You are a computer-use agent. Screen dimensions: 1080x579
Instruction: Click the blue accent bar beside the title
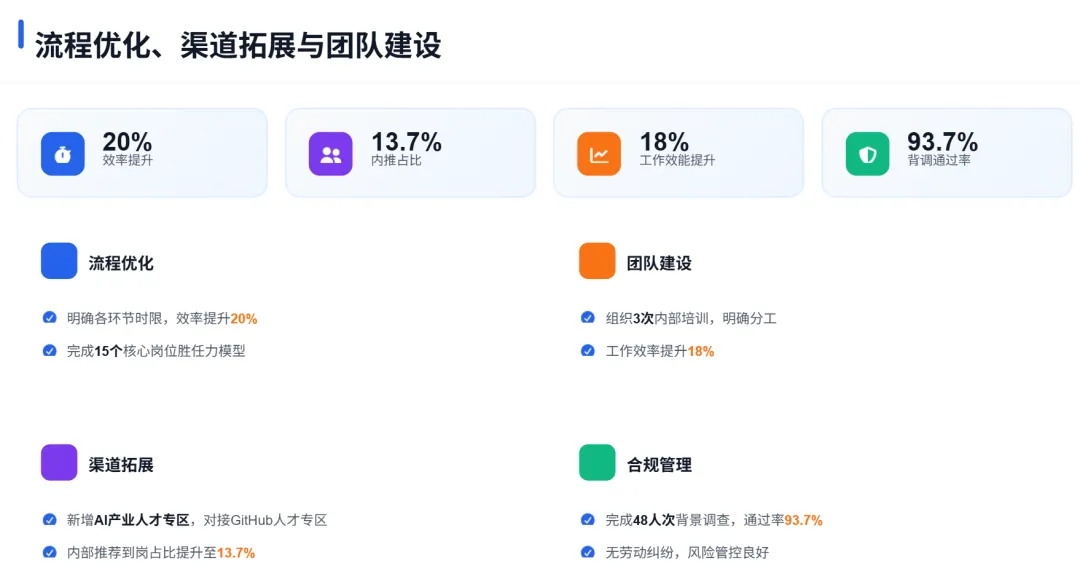21,34
